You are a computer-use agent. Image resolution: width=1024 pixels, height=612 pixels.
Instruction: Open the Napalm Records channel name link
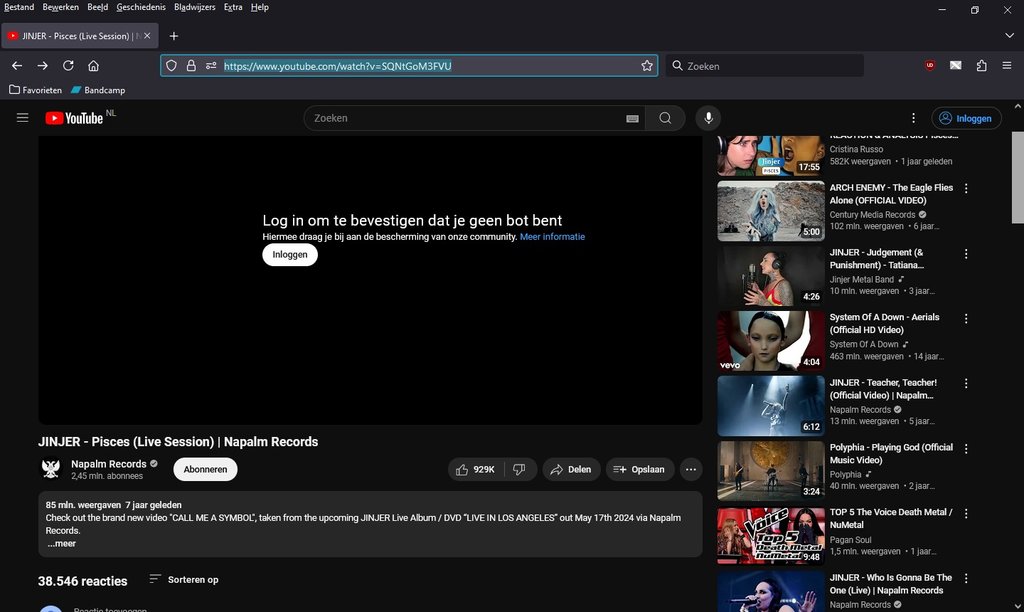tap(108, 464)
